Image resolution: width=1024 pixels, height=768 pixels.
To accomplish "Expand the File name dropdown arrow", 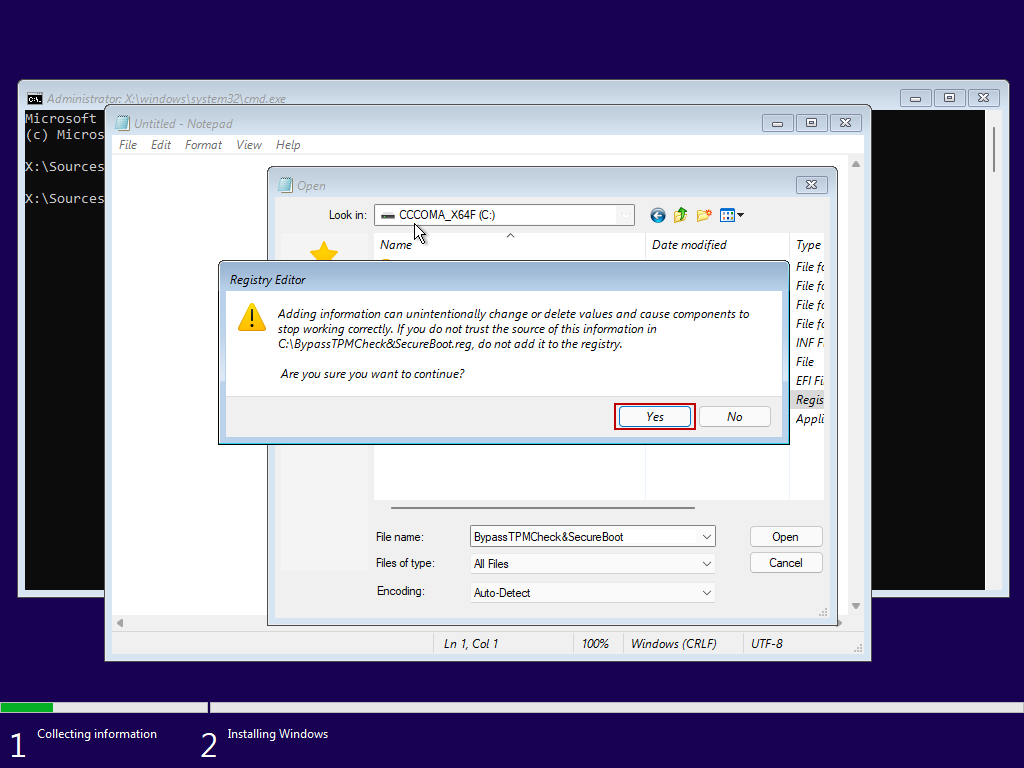I will coord(707,537).
